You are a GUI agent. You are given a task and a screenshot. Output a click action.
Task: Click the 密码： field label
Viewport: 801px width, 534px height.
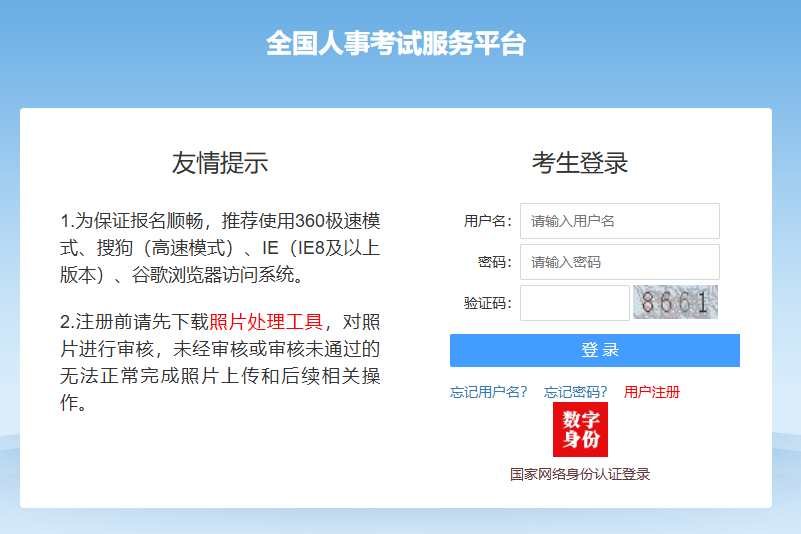click(x=495, y=262)
